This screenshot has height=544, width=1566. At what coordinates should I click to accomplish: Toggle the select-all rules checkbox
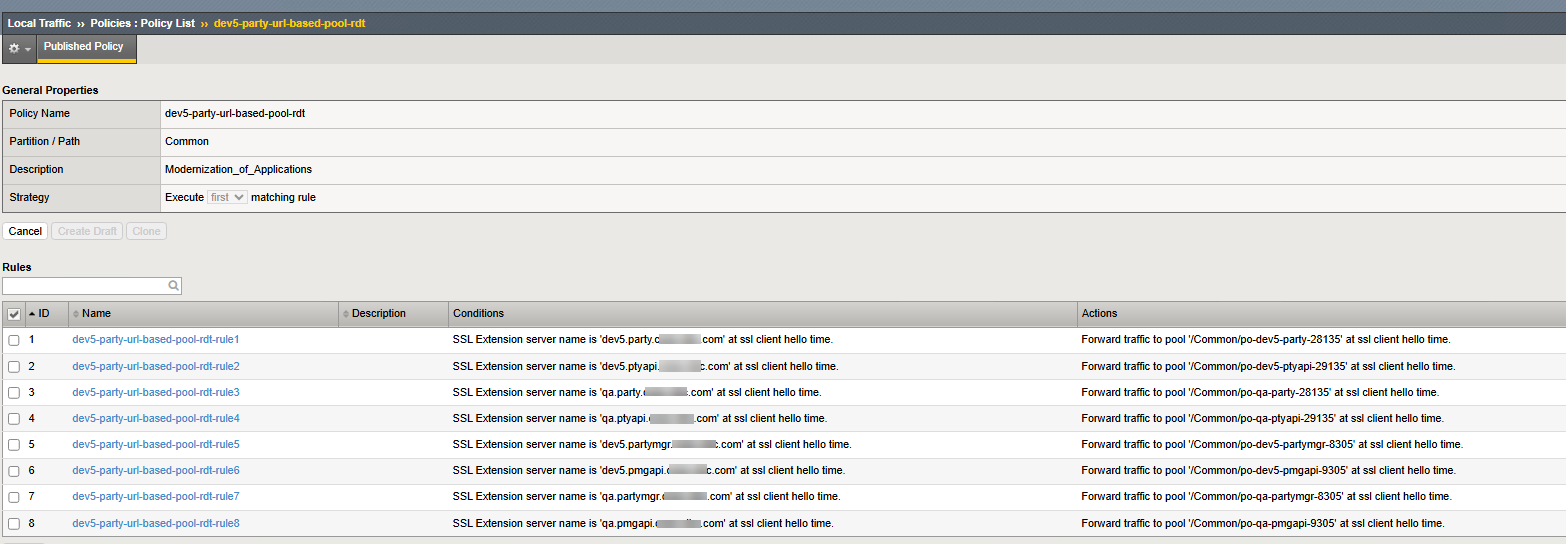coord(14,314)
